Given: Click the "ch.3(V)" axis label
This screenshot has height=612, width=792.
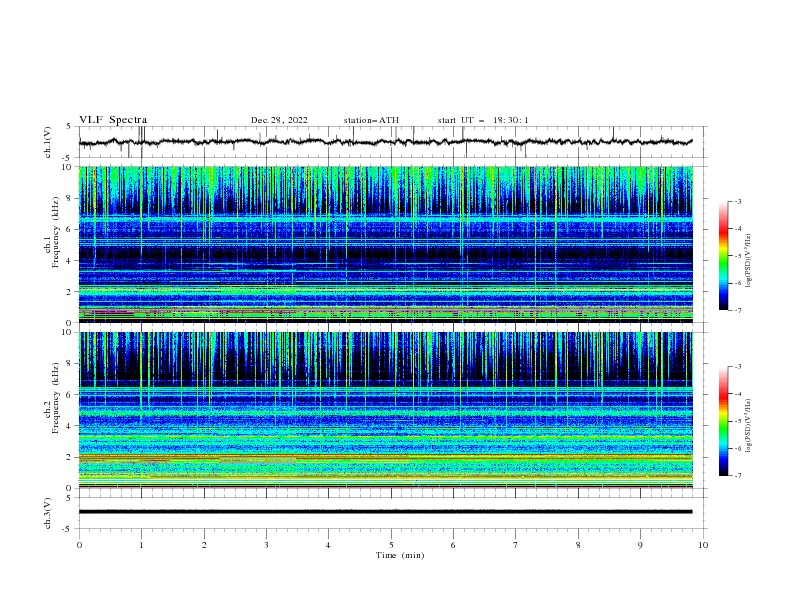Looking at the screenshot, I should pos(48,513).
